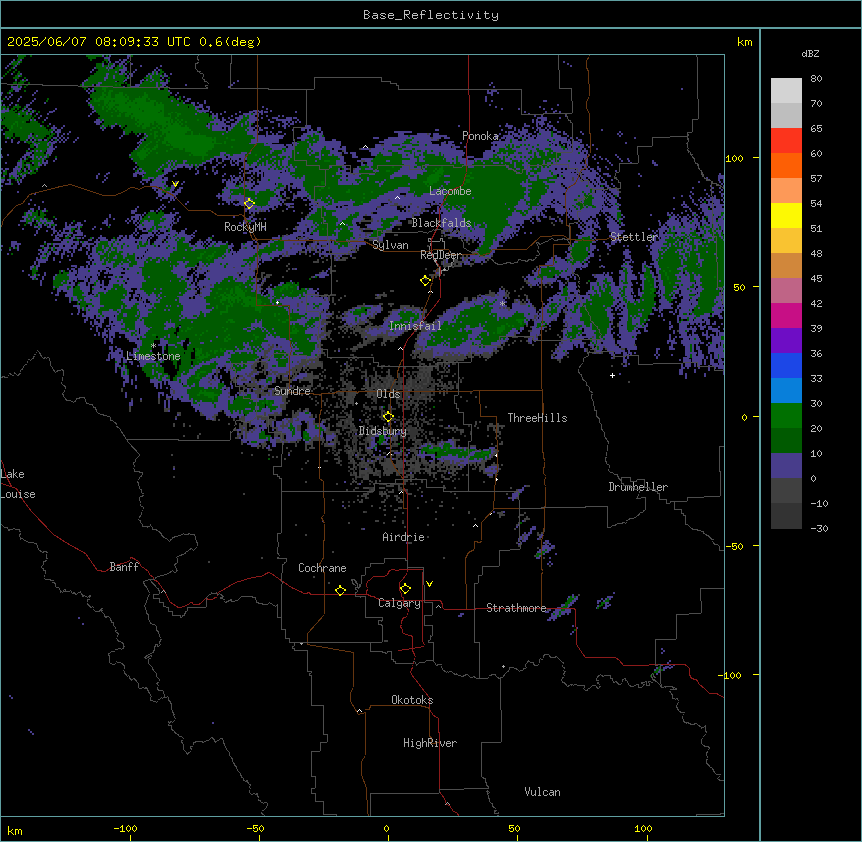Click the asterisk marker northeast of Innisfail
Screen dimensions: 862x842
point(502,303)
